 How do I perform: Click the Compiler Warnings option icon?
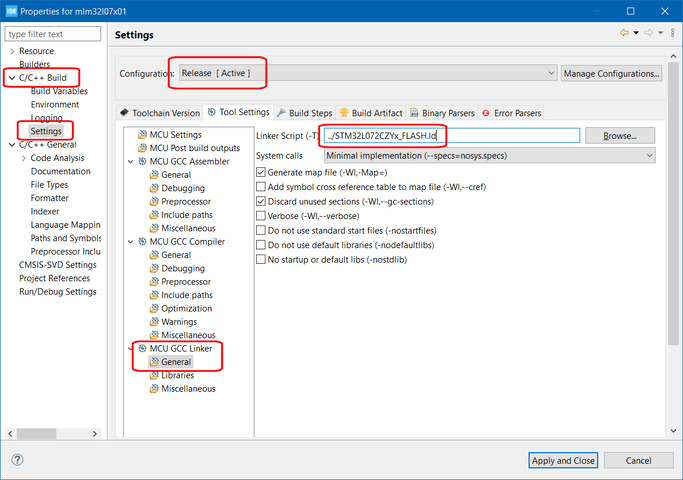click(154, 322)
